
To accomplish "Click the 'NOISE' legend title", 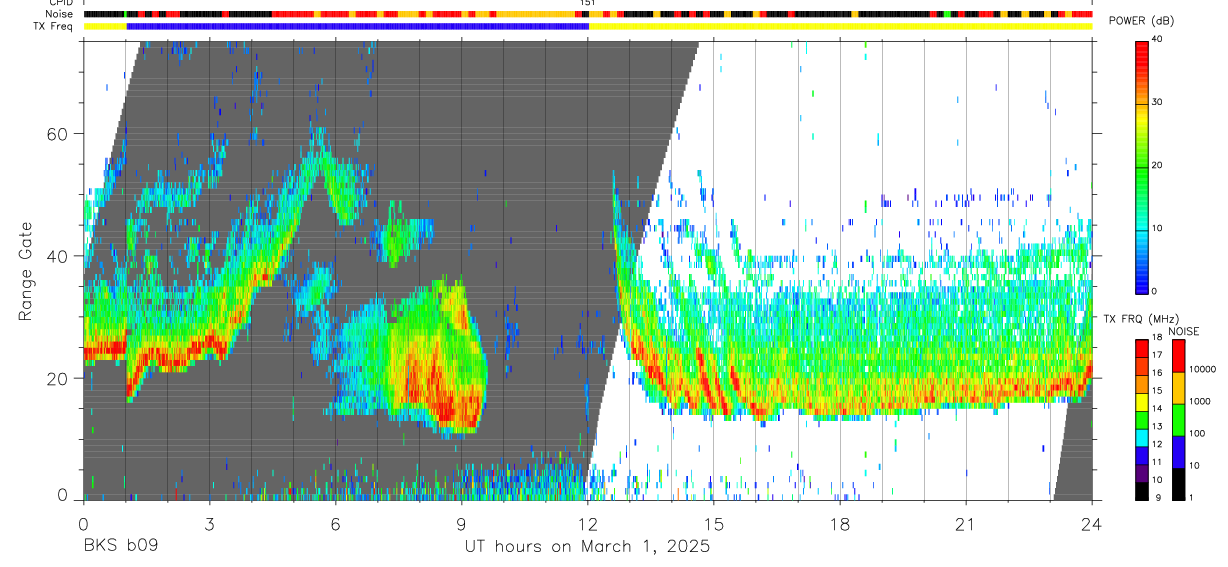I will coord(1184,331).
